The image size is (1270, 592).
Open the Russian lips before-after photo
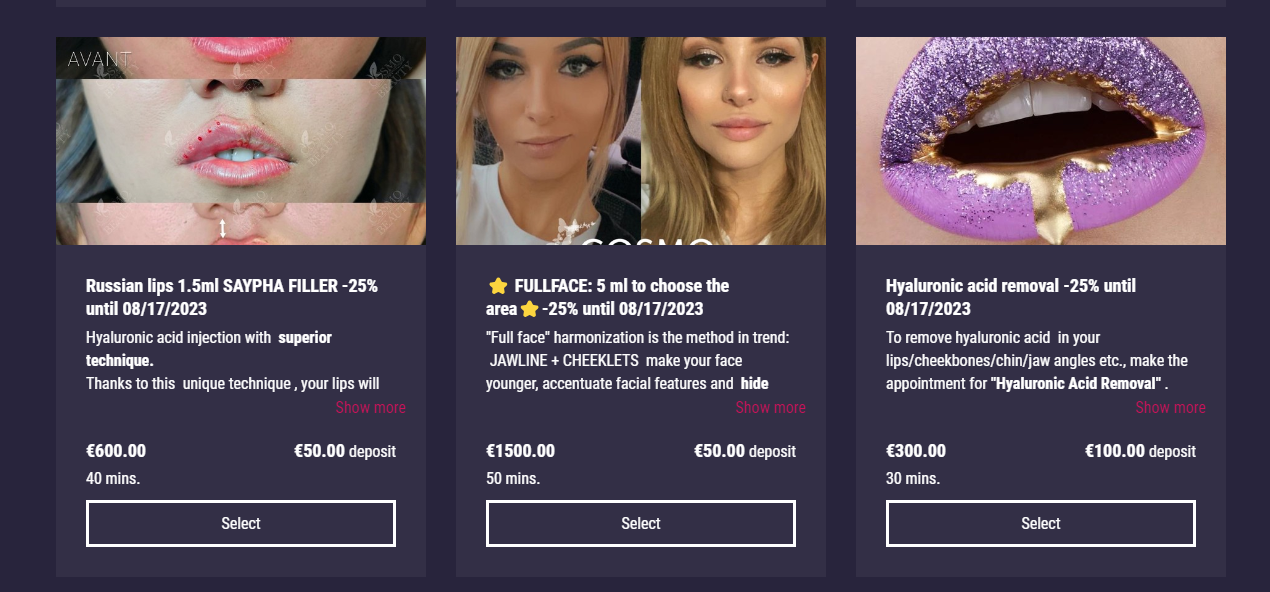pos(241,141)
